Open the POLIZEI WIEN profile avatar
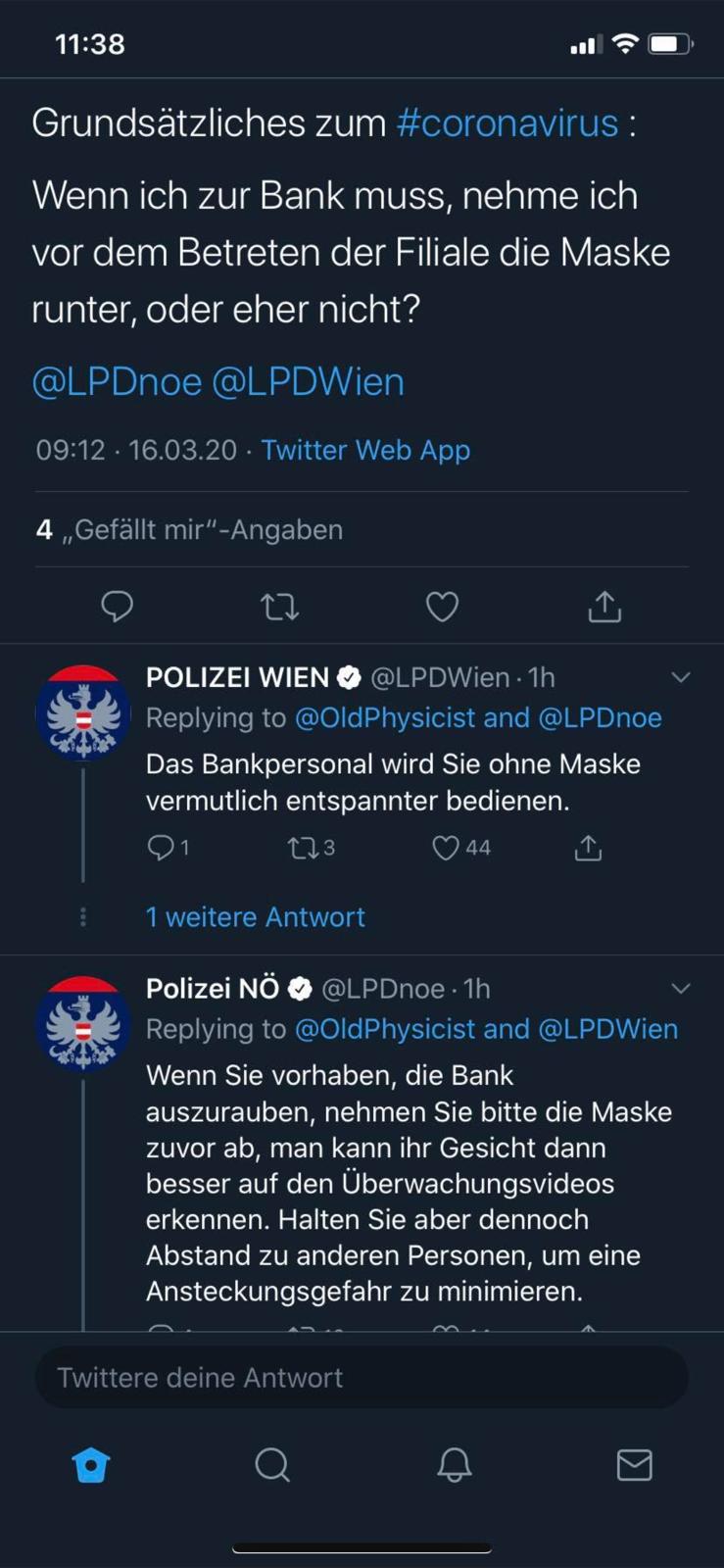The width and height of the screenshot is (724, 1568). pyautogui.click(x=83, y=712)
